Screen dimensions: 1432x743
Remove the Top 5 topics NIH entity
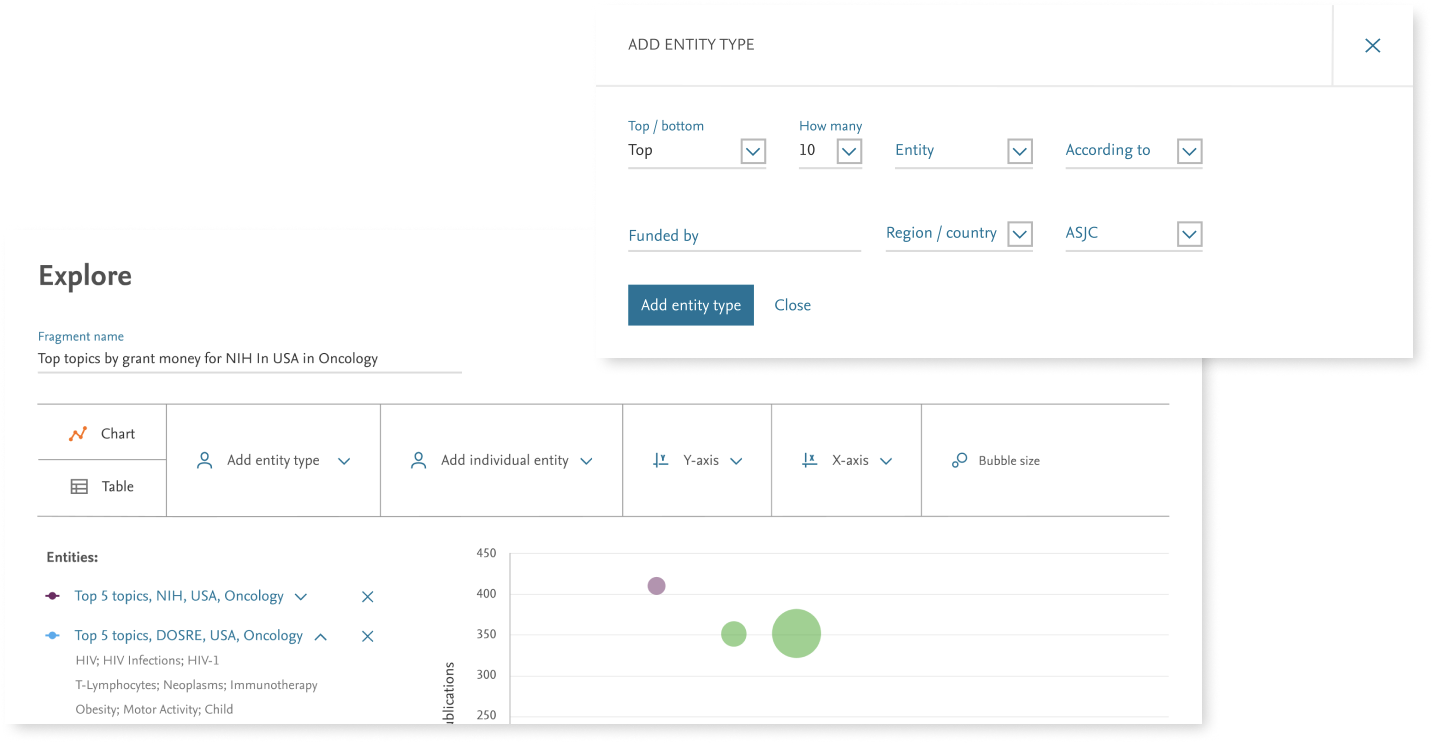[367, 597]
